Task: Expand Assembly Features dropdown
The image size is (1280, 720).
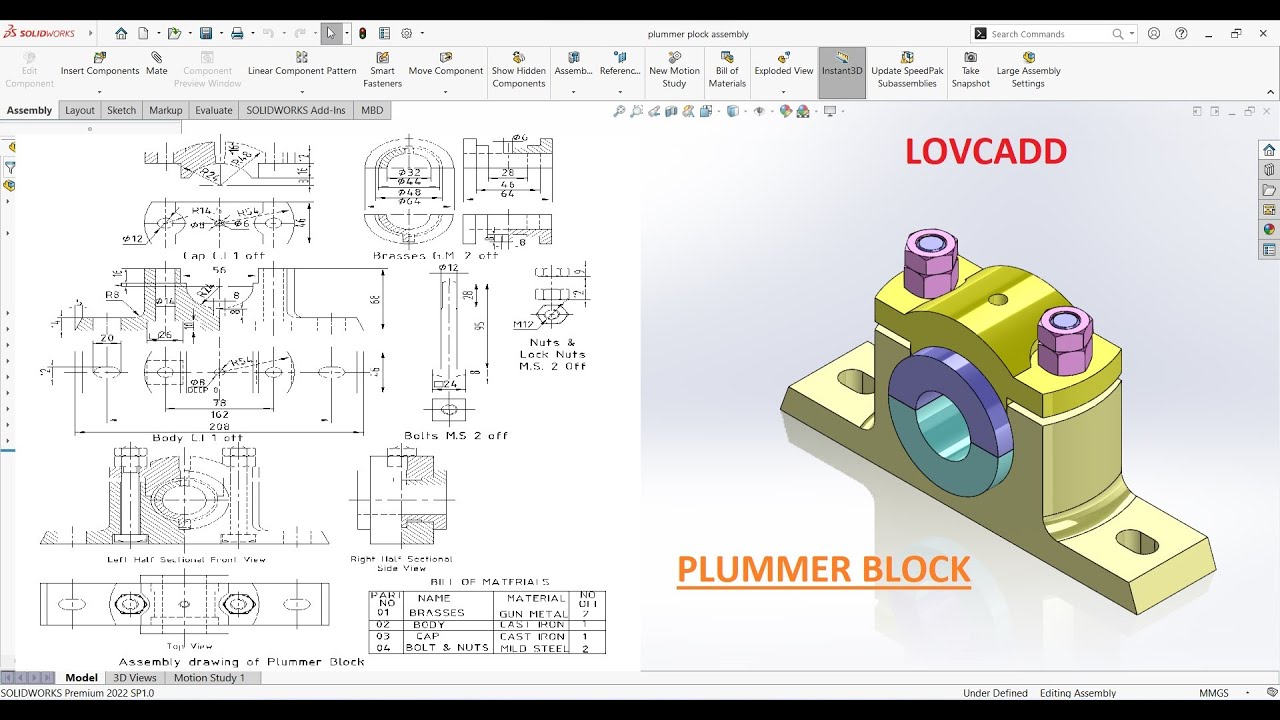Action: [573, 92]
